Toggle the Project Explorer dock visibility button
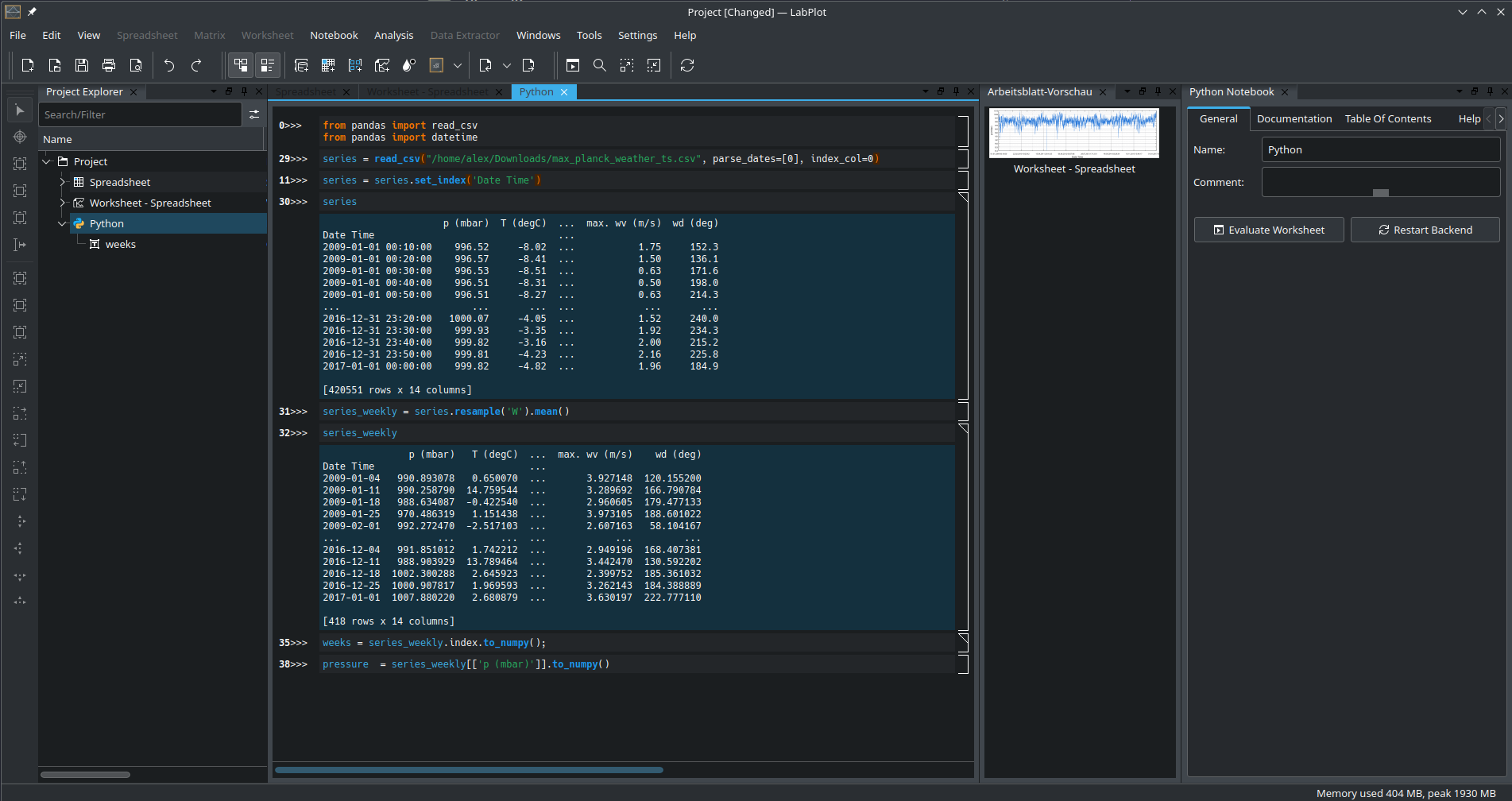This screenshot has height=801, width=1512. click(241, 65)
